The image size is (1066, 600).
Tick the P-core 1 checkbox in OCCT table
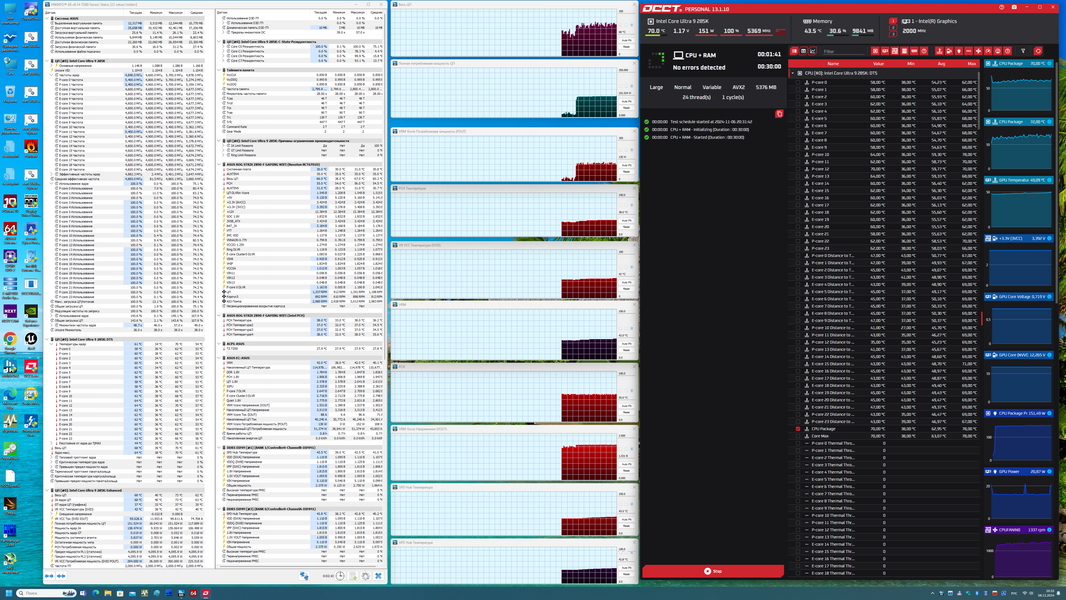(x=797, y=90)
